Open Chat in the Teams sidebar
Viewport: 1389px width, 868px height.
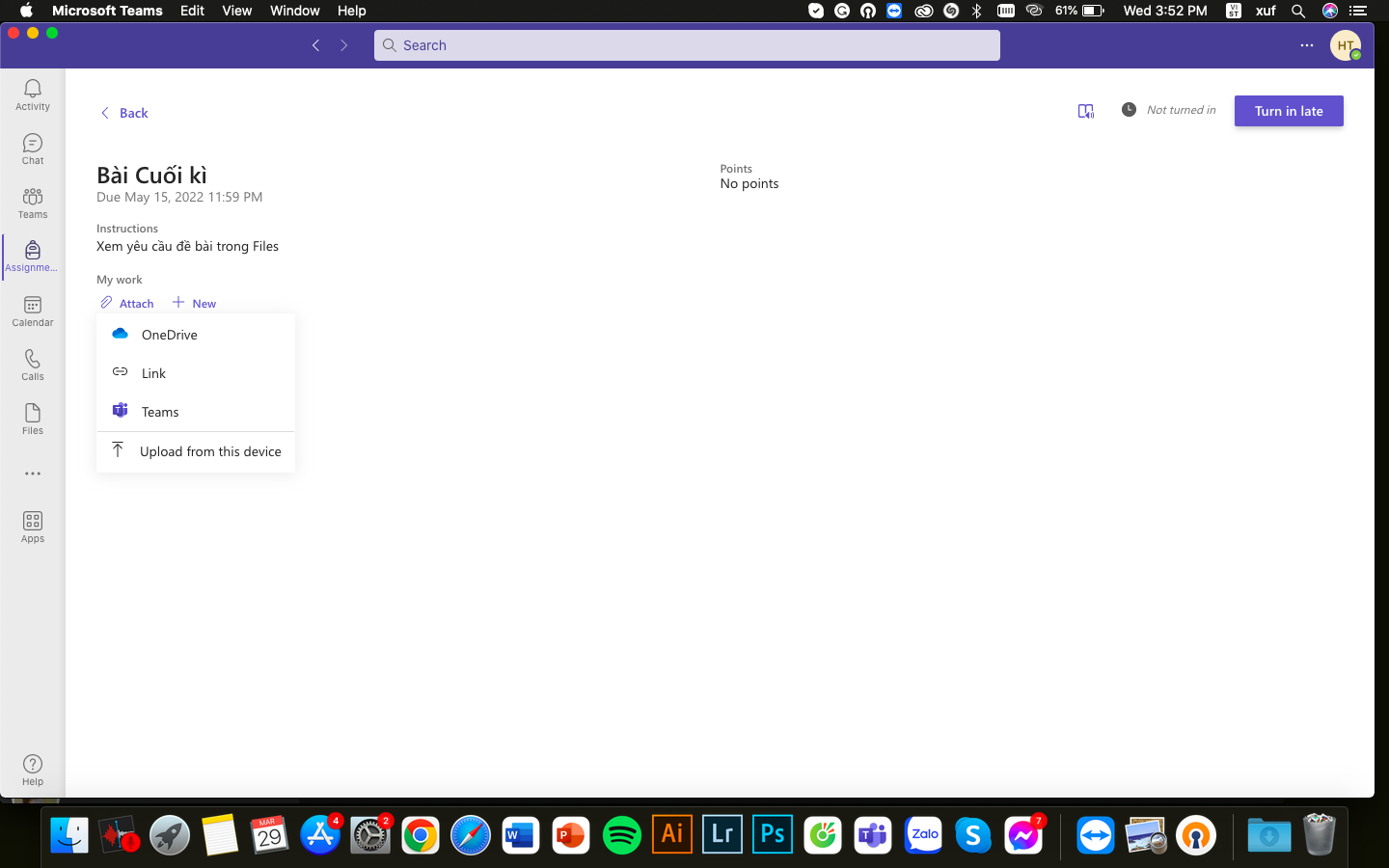click(33, 149)
